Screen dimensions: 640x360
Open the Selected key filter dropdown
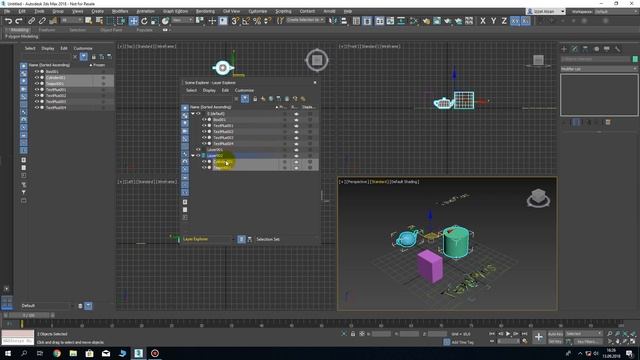coord(583,334)
